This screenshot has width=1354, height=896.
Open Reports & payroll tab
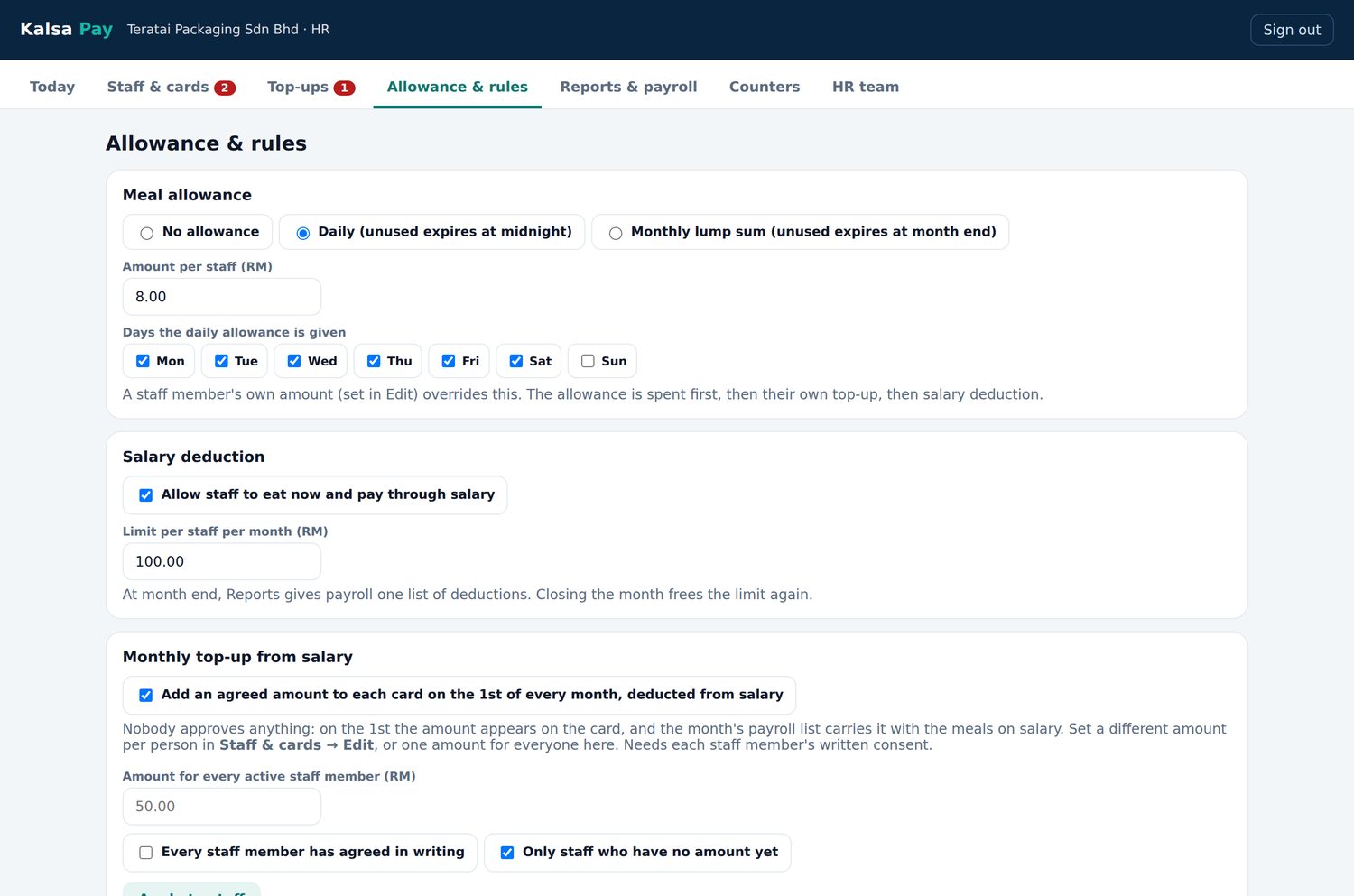628,87
